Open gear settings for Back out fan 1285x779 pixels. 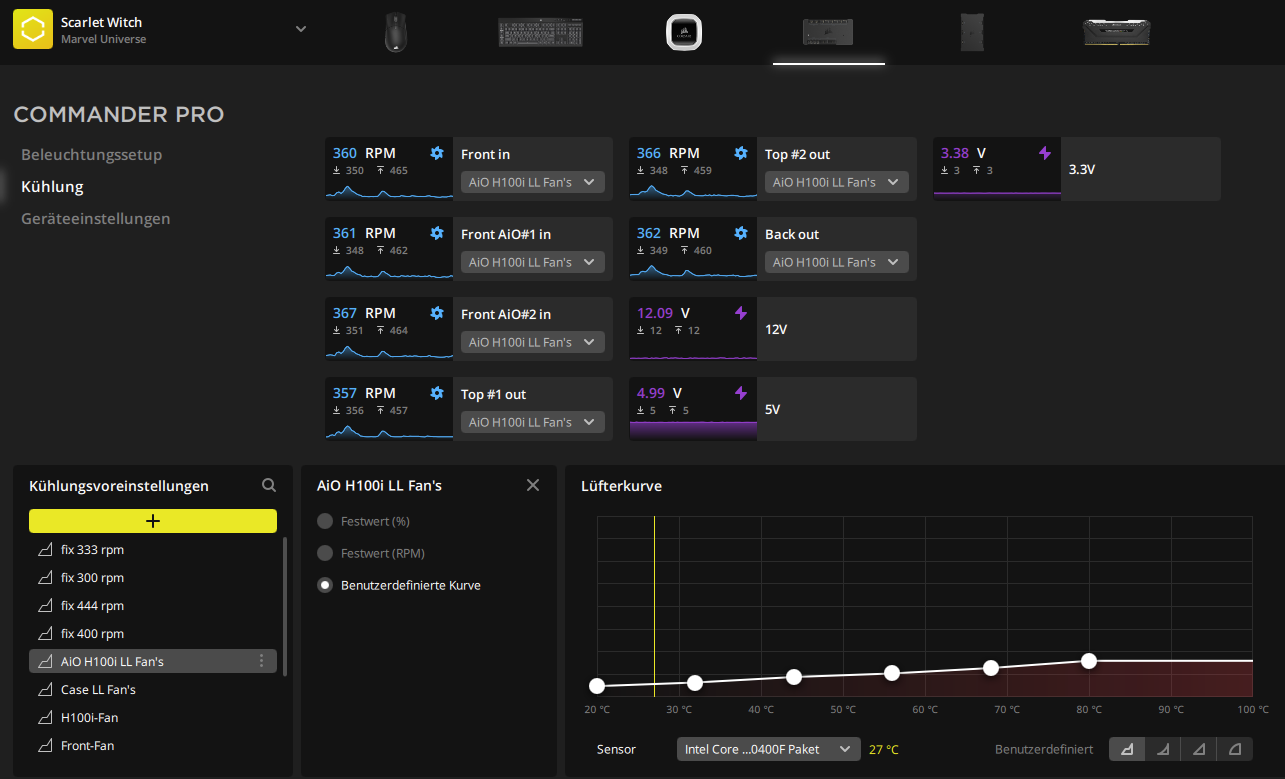740,233
